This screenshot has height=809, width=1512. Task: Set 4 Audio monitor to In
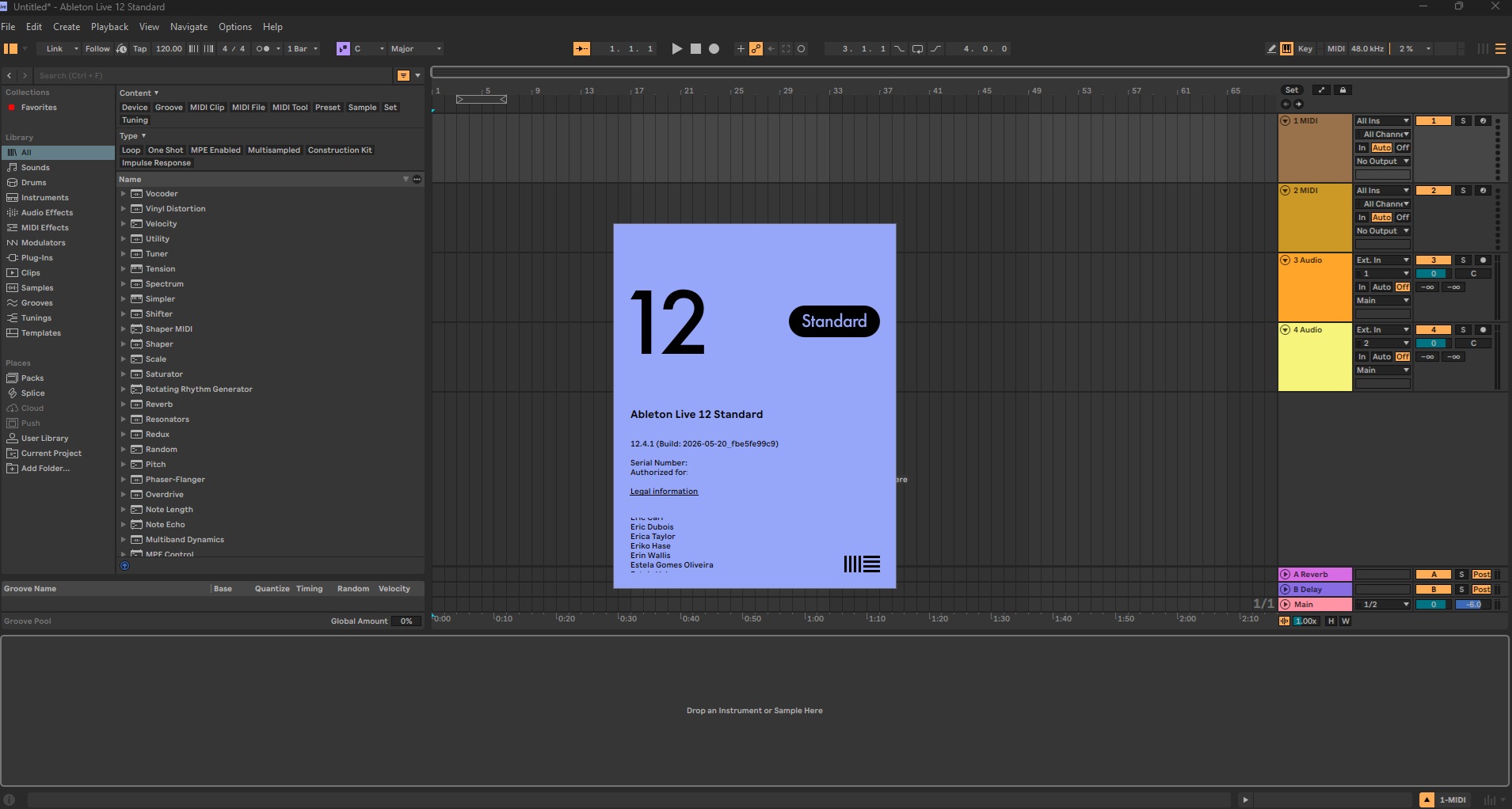(1362, 357)
